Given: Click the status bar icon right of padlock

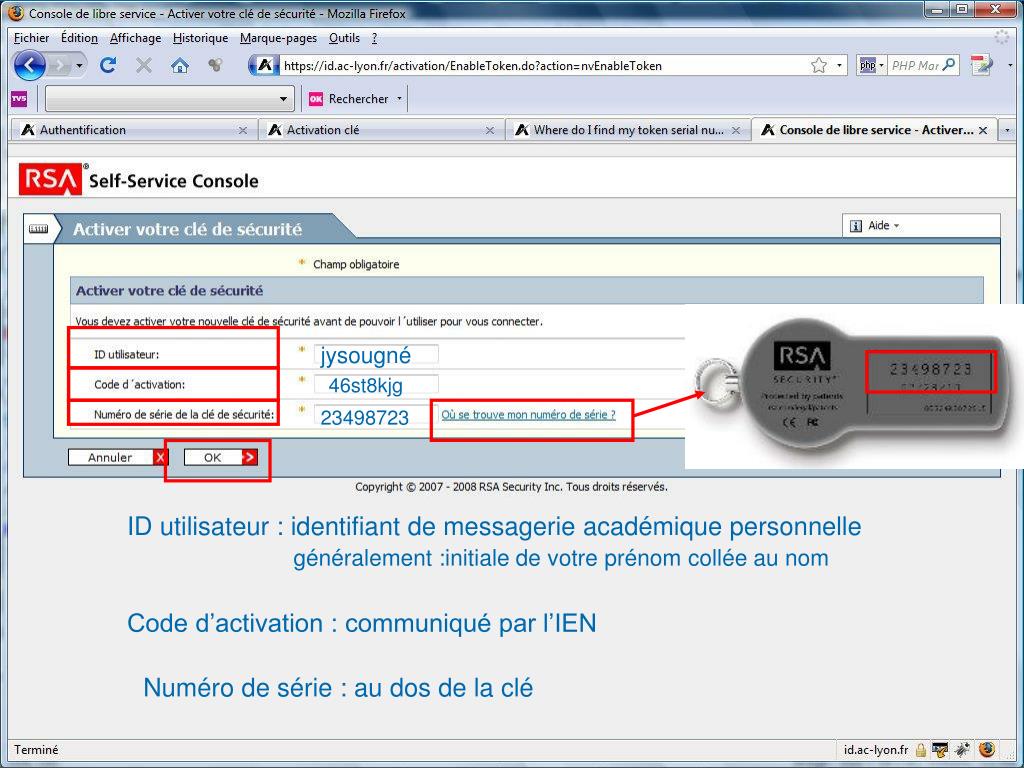Looking at the screenshot, I should pos(940,750).
